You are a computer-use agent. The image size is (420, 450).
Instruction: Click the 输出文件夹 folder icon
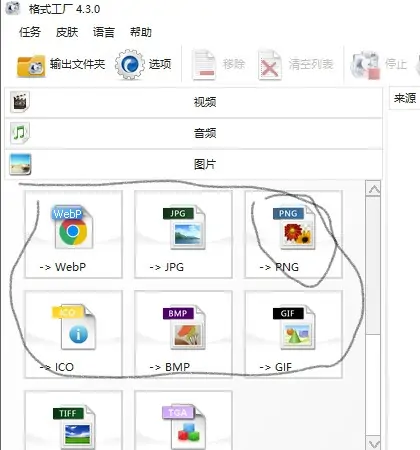click(x=31, y=66)
